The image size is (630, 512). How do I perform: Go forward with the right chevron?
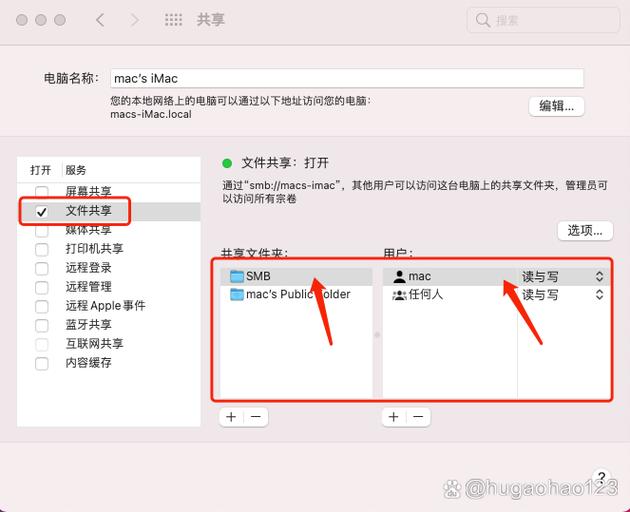[135, 20]
